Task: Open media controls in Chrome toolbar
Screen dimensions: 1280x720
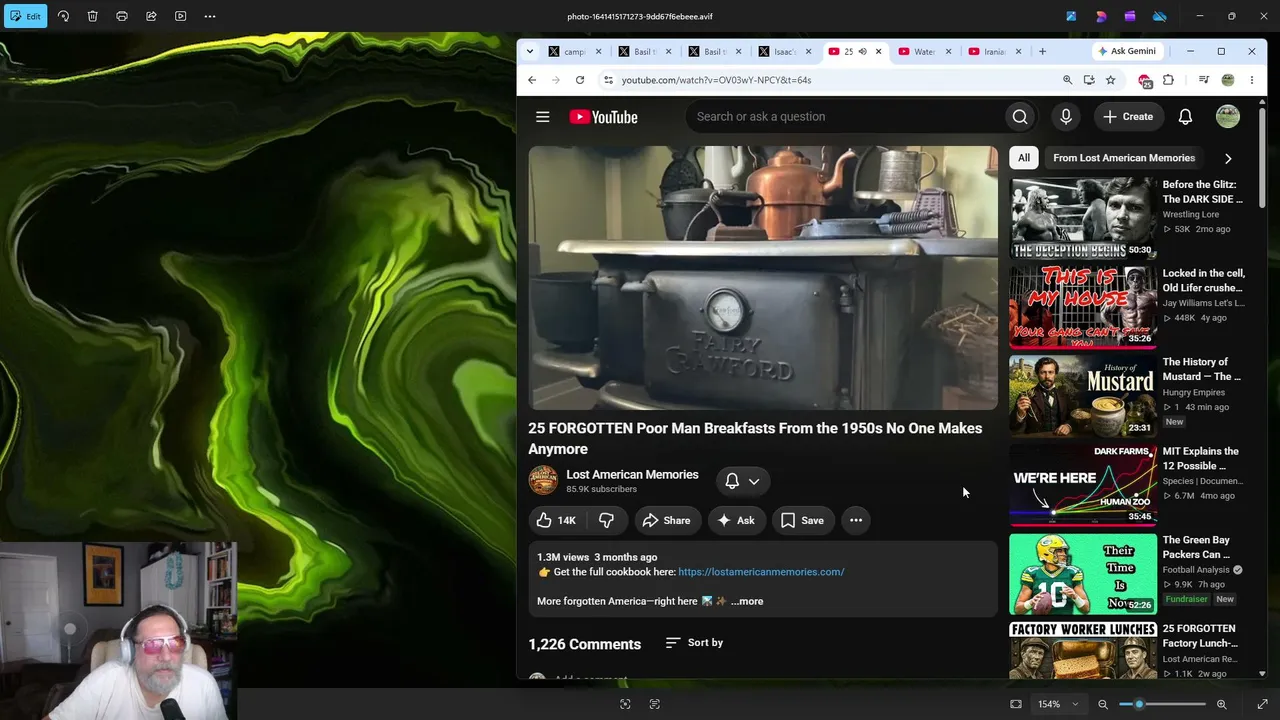Action: pos(1204,80)
